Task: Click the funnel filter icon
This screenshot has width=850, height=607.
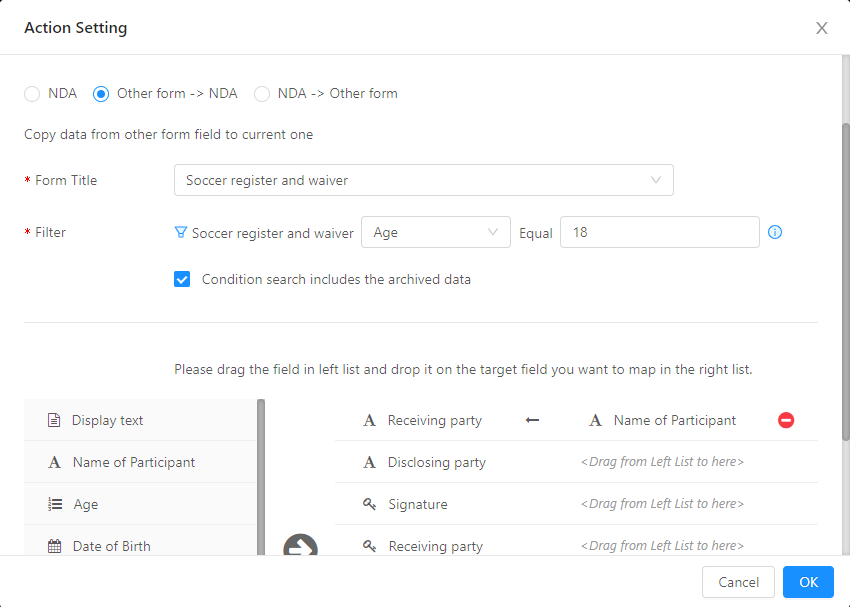Action: (x=181, y=233)
